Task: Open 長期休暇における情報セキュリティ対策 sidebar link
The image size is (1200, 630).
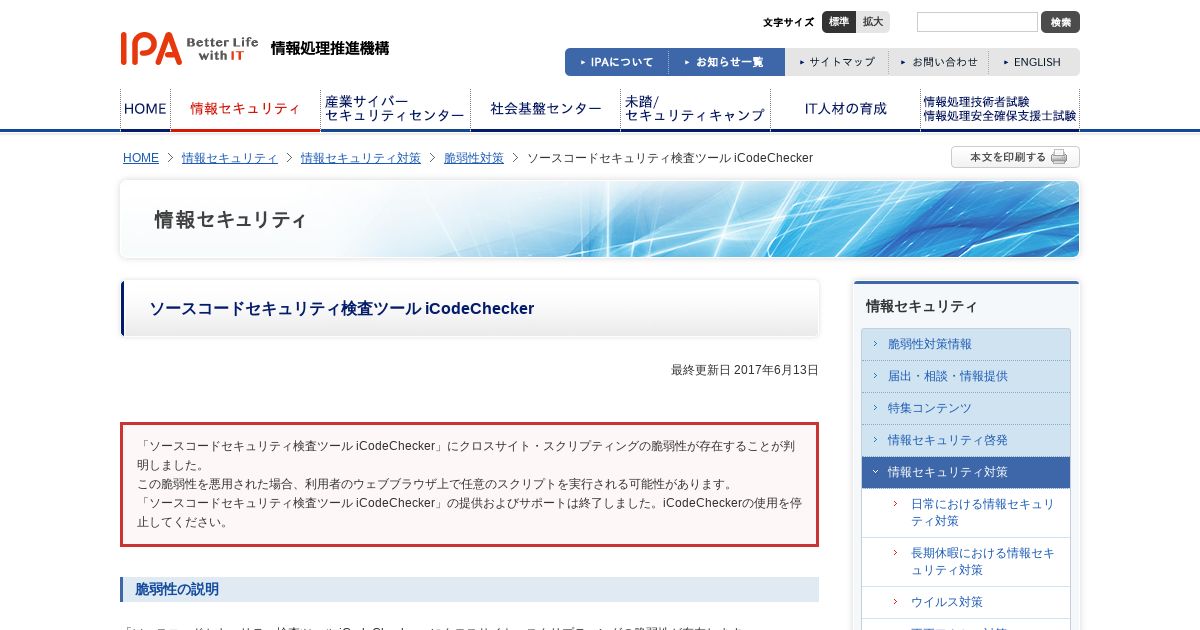Action: tap(966, 562)
